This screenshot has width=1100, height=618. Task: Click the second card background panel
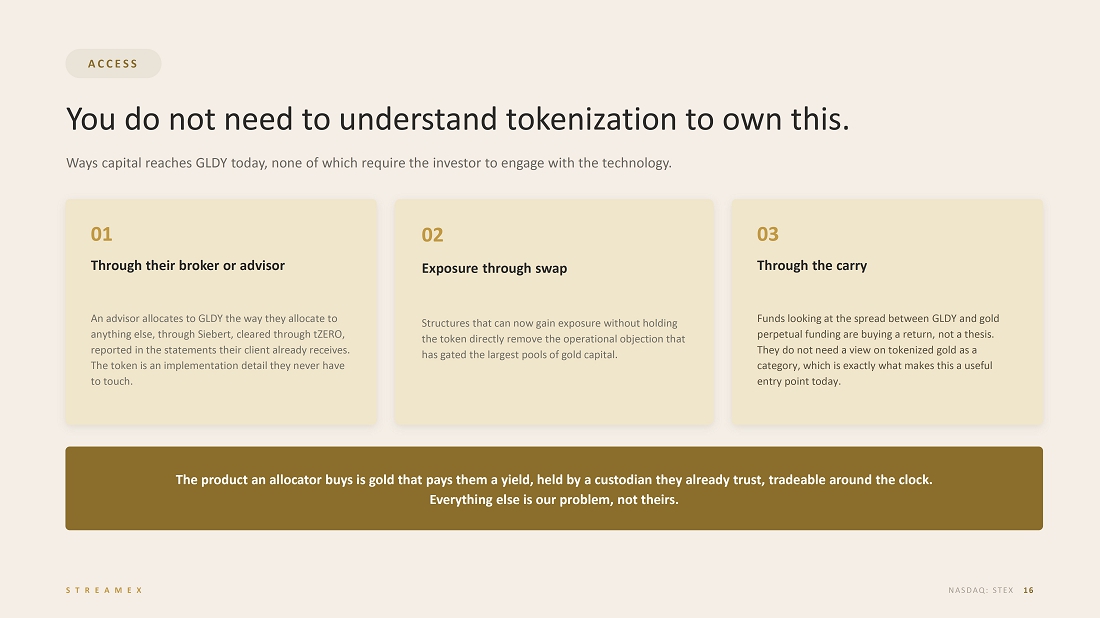pyautogui.click(x=554, y=312)
